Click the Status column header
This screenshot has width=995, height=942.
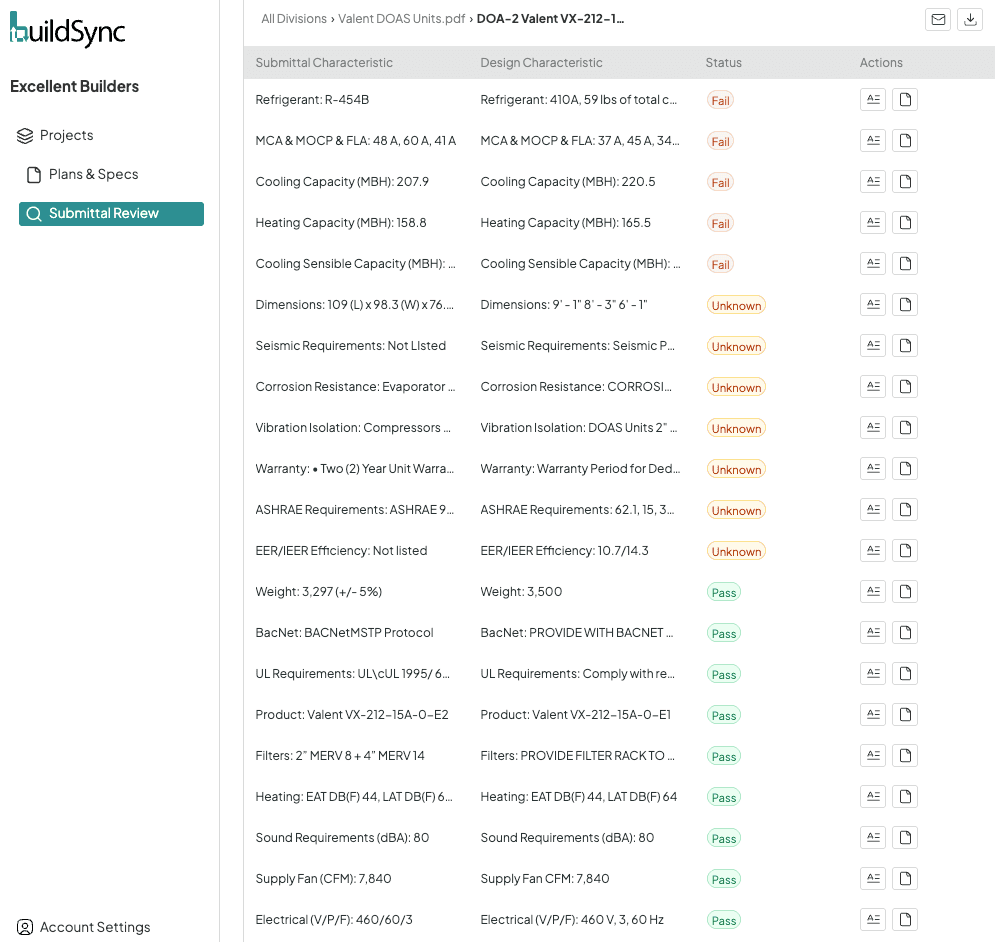pyautogui.click(x=723, y=63)
